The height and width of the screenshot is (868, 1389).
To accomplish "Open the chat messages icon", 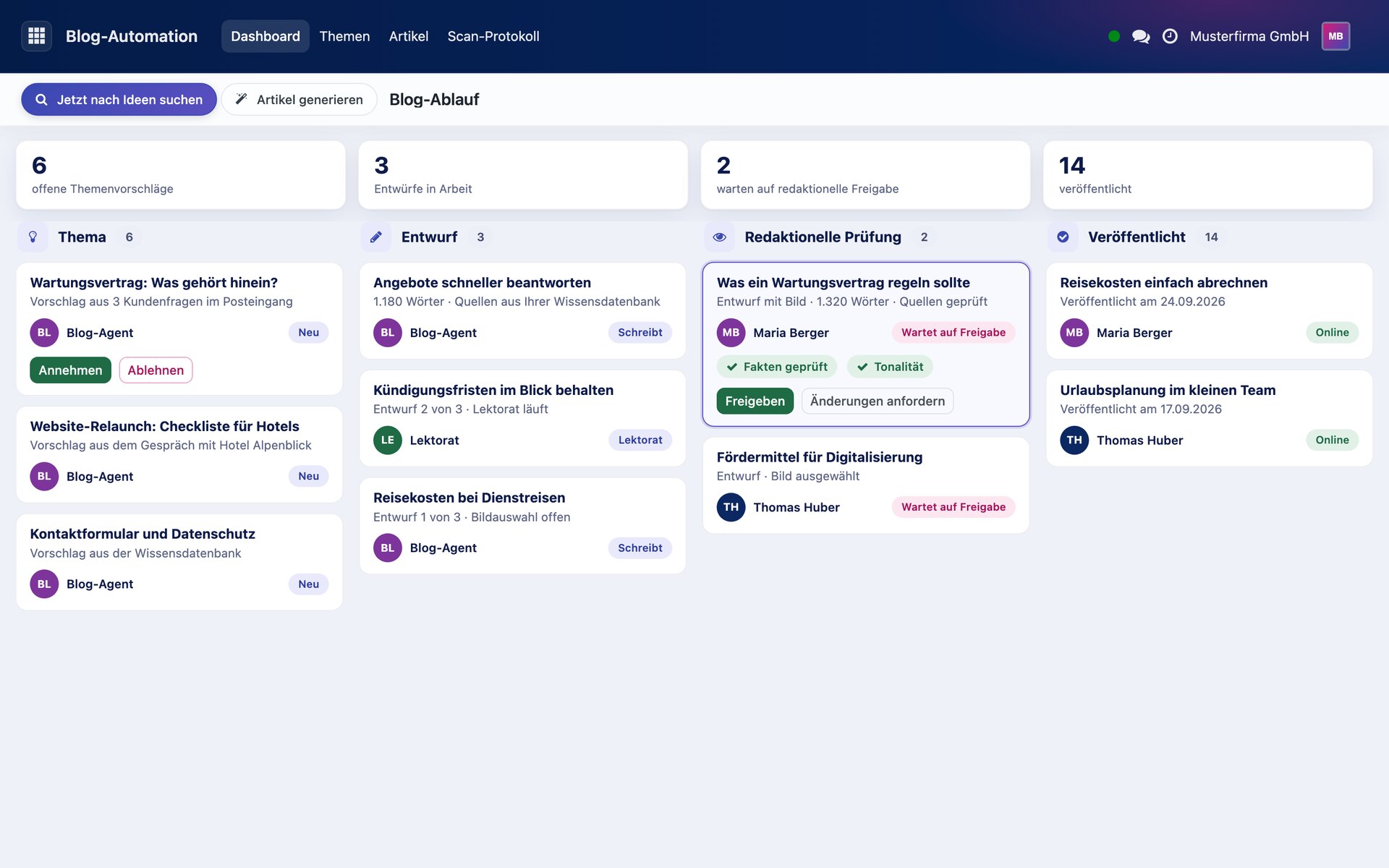I will 1141,36.
